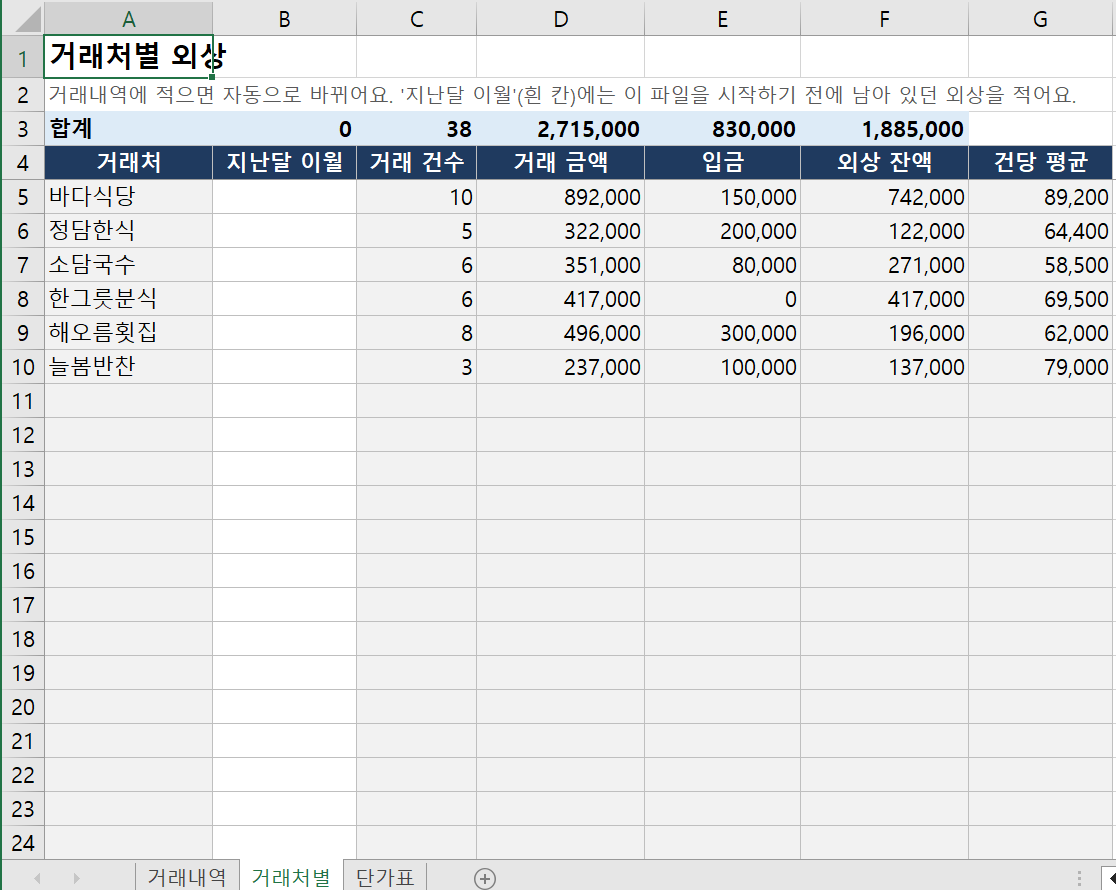1116x890 pixels.
Task: Select row 3 header
Action: click(x=23, y=129)
